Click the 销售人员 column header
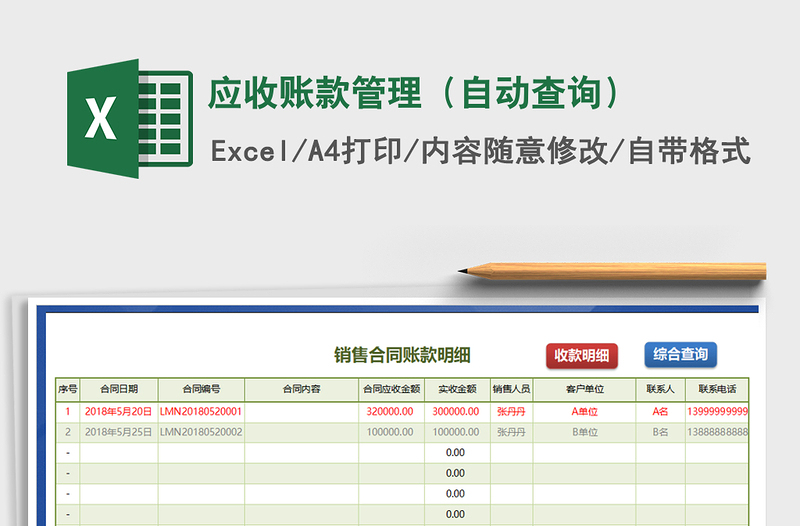This screenshot has height=526, width=800. pyautogui.click(x=511, y=389)
